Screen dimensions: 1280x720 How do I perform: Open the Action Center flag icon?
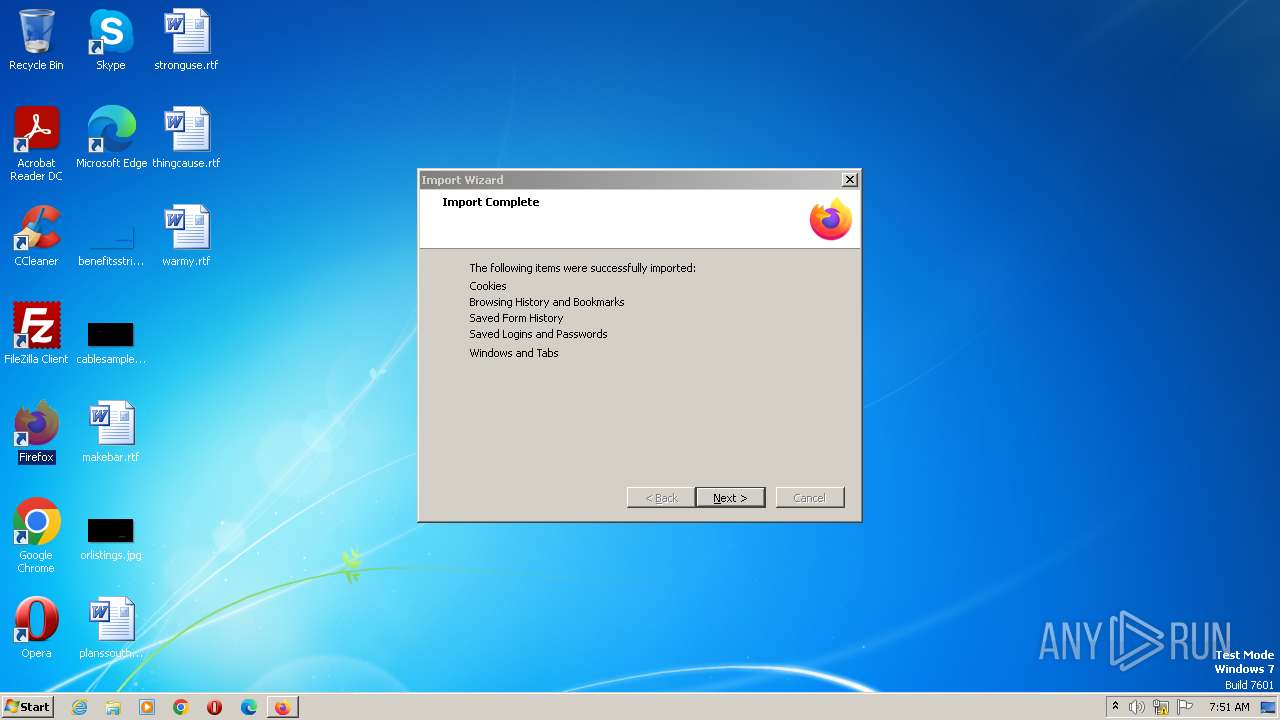tap(1185, 707)
